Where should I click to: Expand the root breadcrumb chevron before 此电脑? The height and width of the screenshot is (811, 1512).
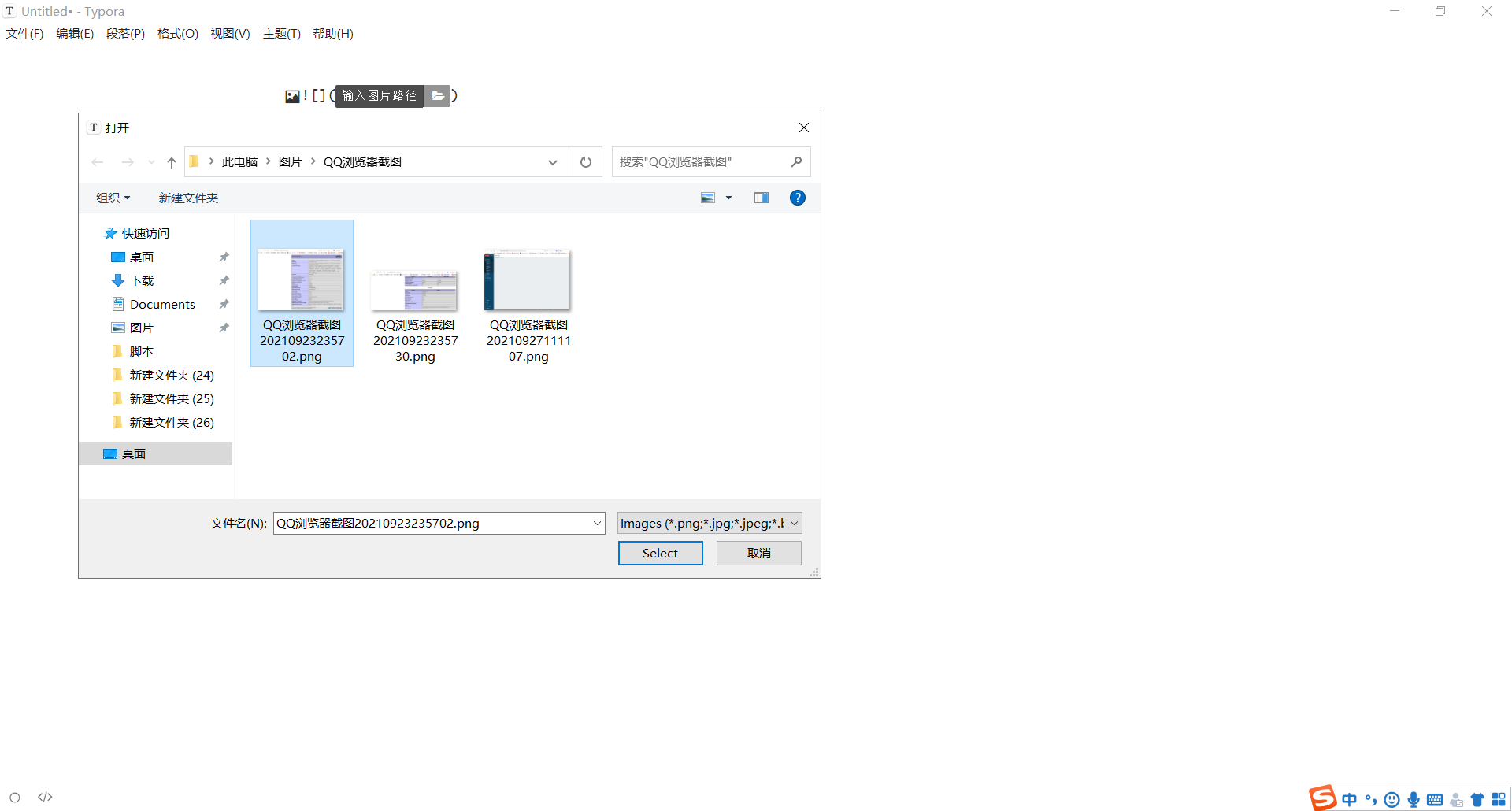pyautogui.click(x=211, y=161)
